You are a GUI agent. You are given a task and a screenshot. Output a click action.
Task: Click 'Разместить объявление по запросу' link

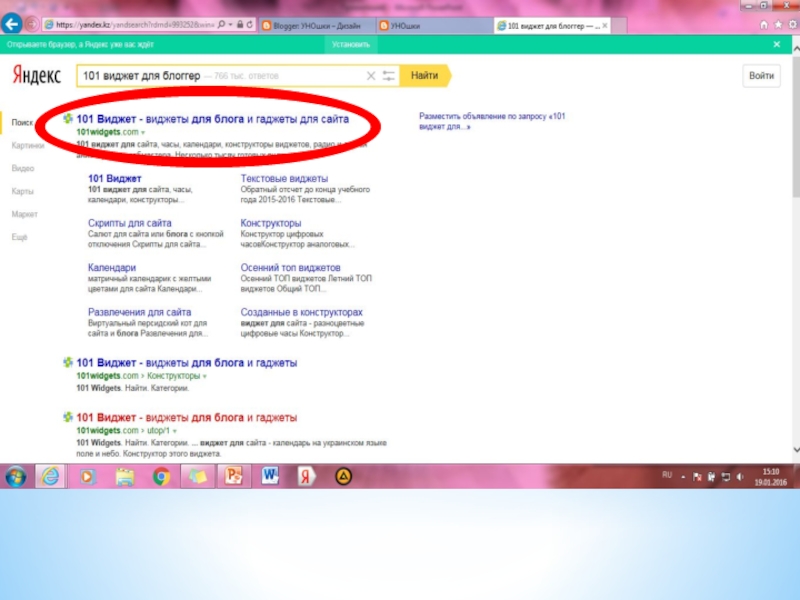pos(492,121)
